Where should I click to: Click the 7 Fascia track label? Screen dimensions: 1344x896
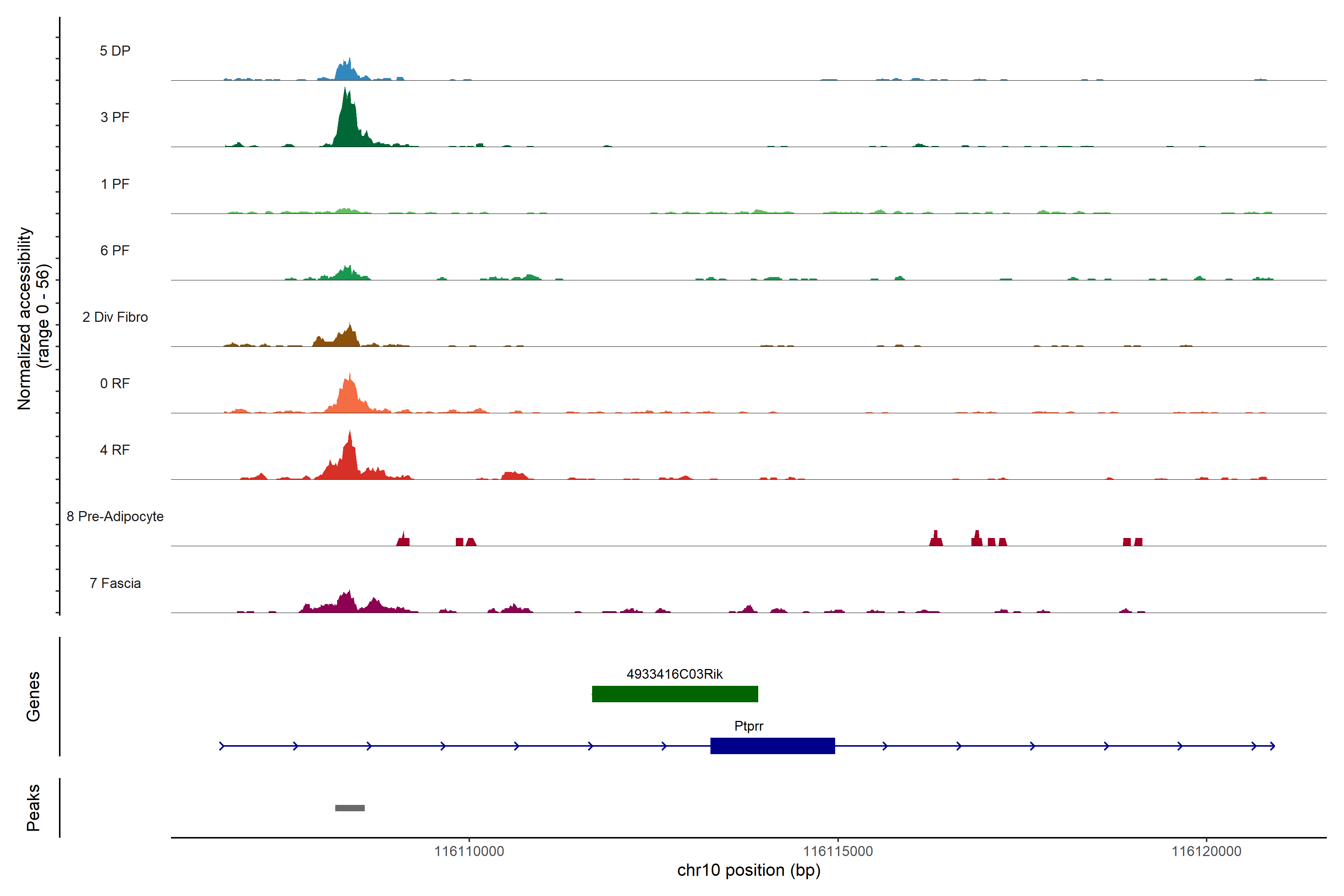click(115, 583)
